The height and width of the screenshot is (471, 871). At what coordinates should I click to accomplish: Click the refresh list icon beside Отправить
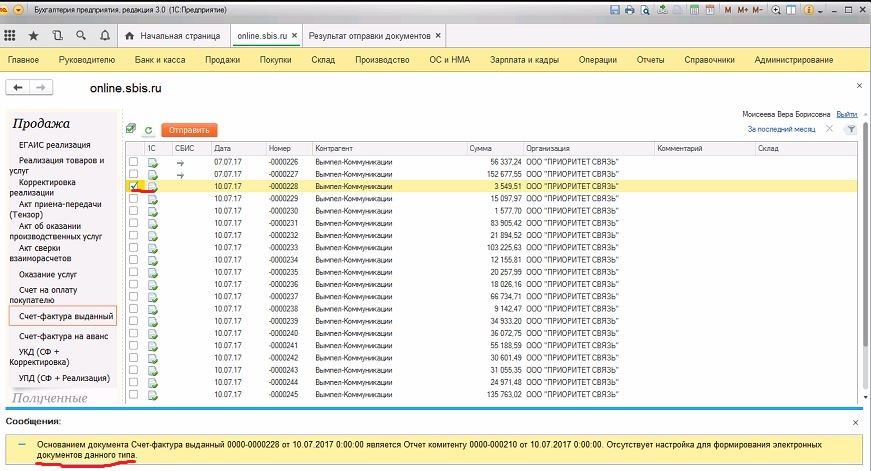148,130
